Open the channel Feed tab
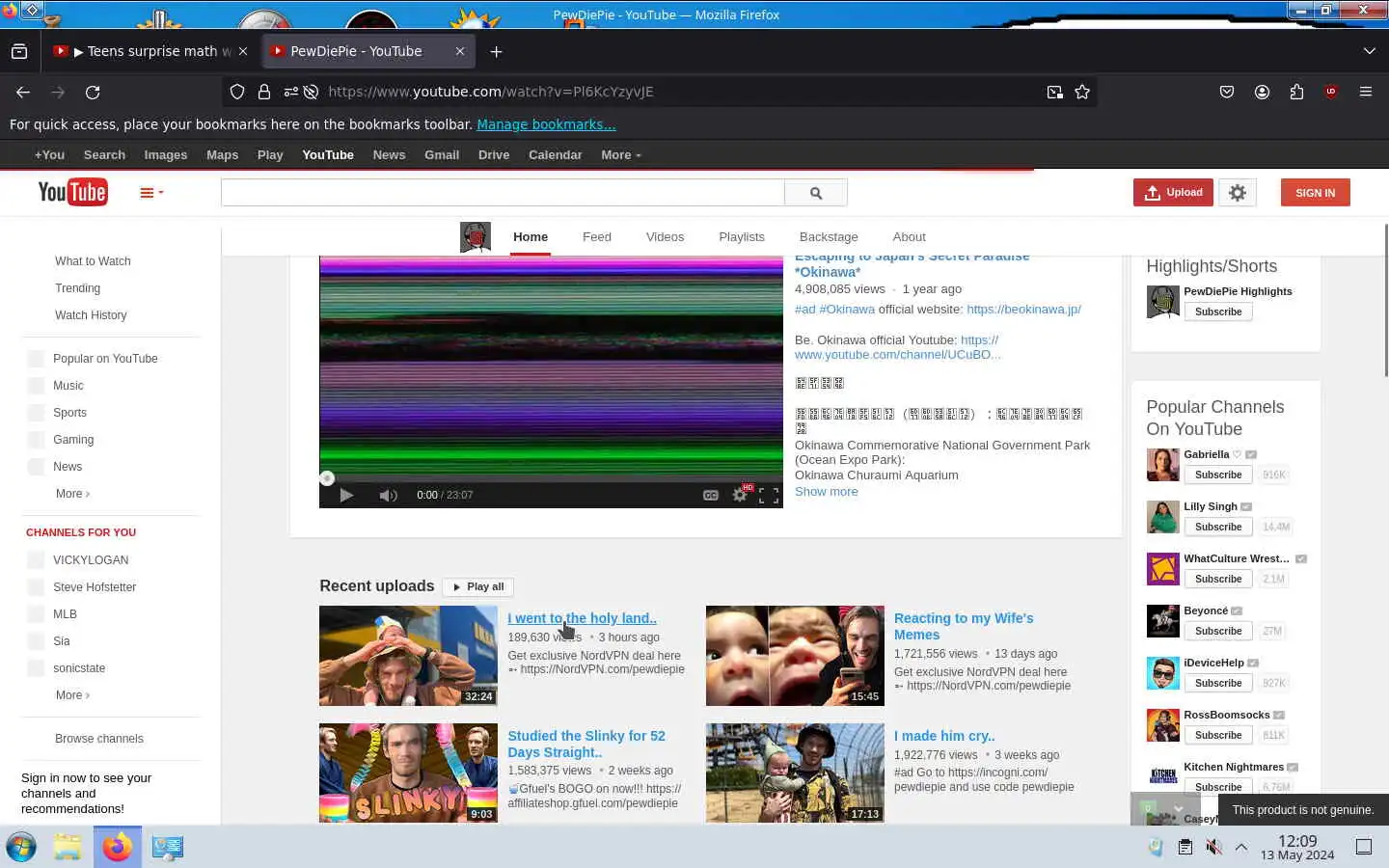The width and height of the screenshot is (1389, 868). pyautogui.click(x=596, y=236)
